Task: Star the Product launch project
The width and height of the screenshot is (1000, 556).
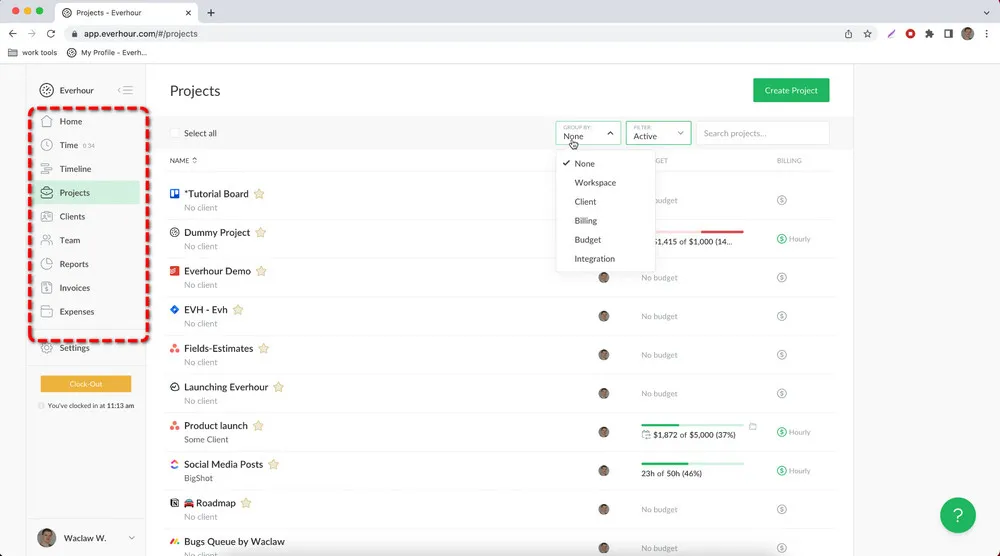Action: click(x=258, y=426)
